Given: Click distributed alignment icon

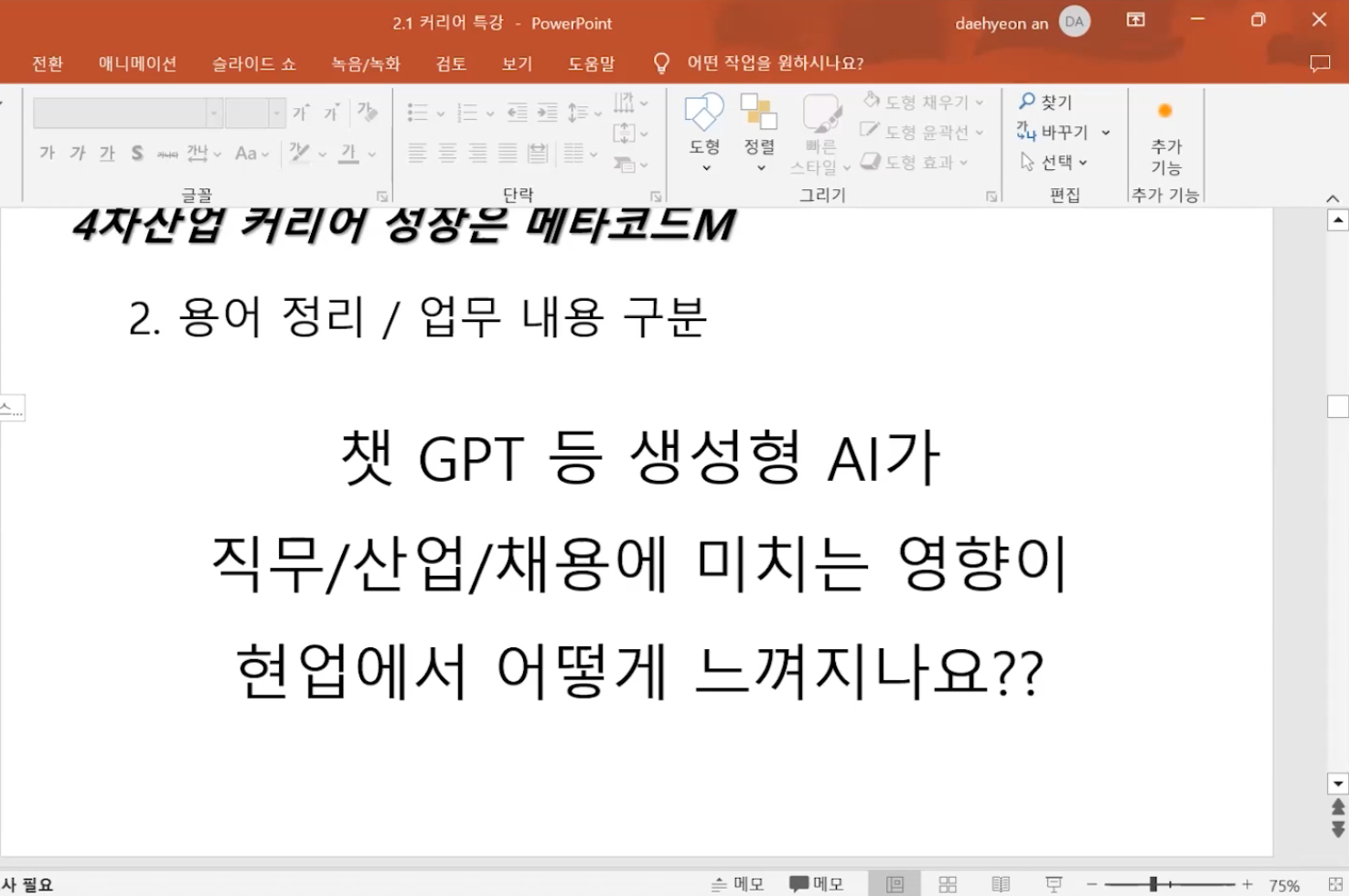Looking at the screenshot, I should click(538, 153).
